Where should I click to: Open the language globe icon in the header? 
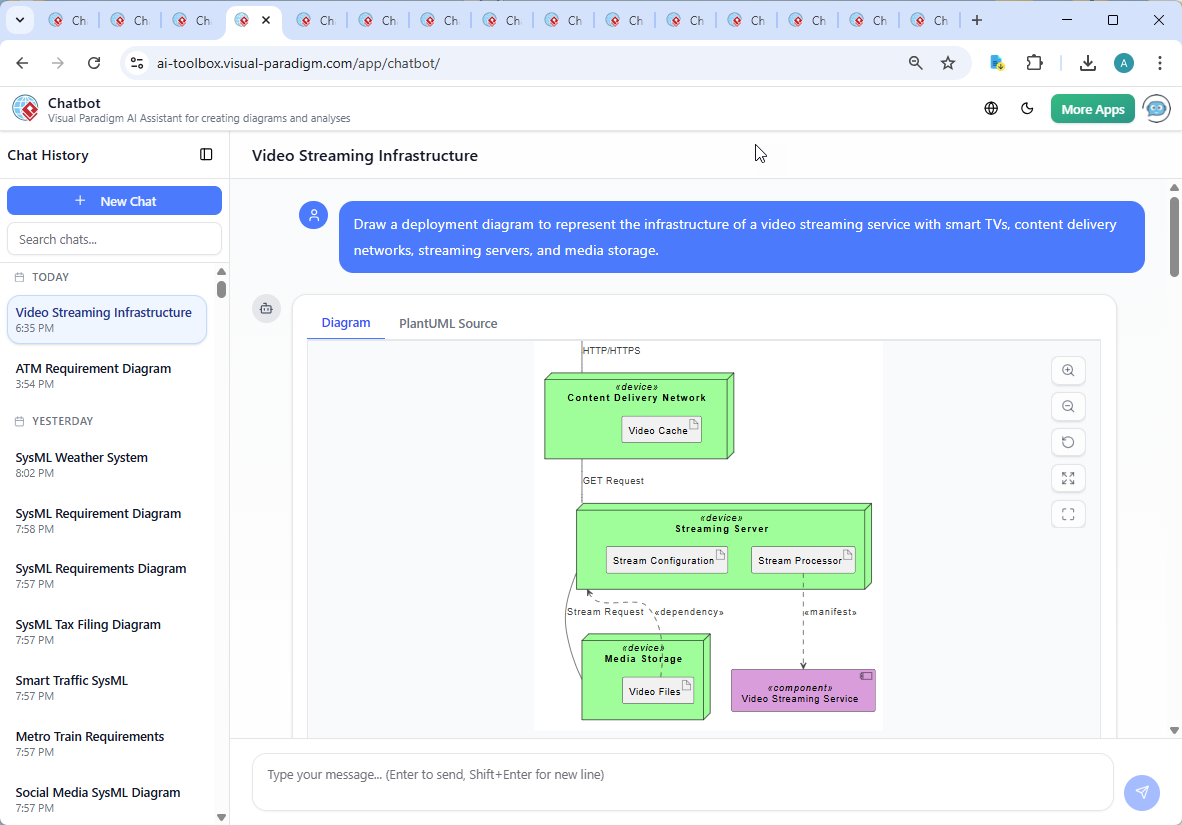tap(991, 108)
